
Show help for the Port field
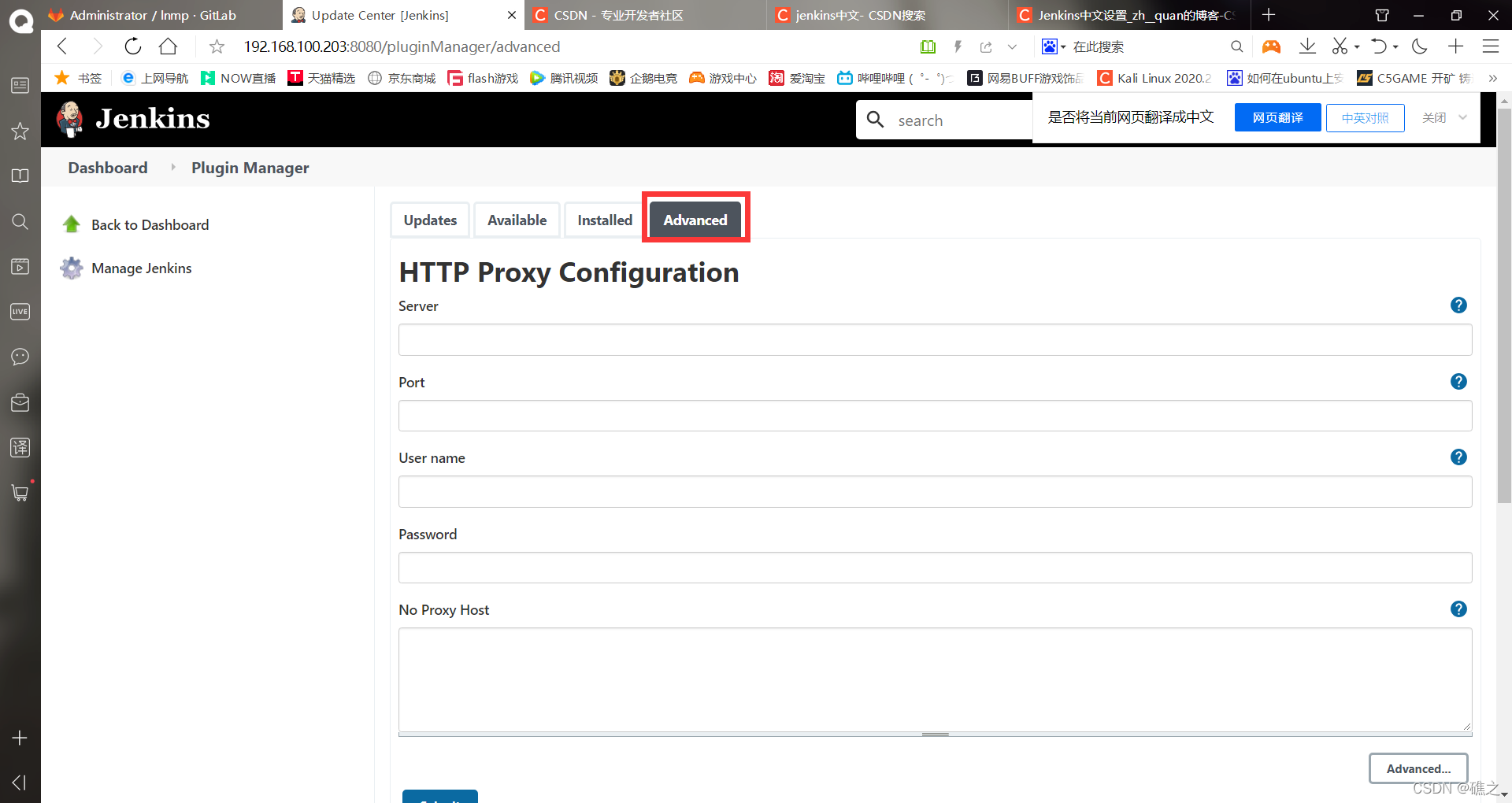1458,381
